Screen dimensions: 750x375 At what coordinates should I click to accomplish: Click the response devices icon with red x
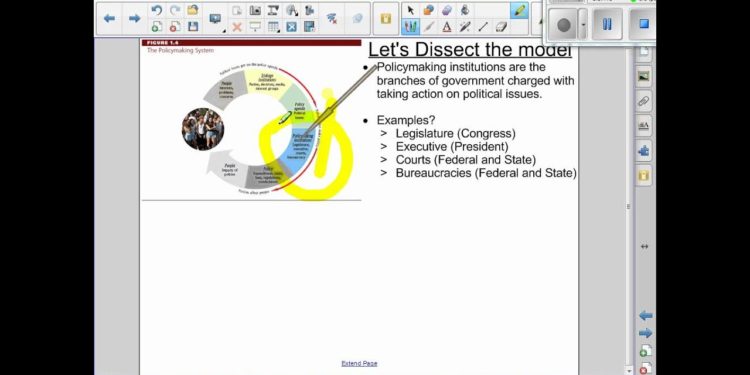[332, 19]
